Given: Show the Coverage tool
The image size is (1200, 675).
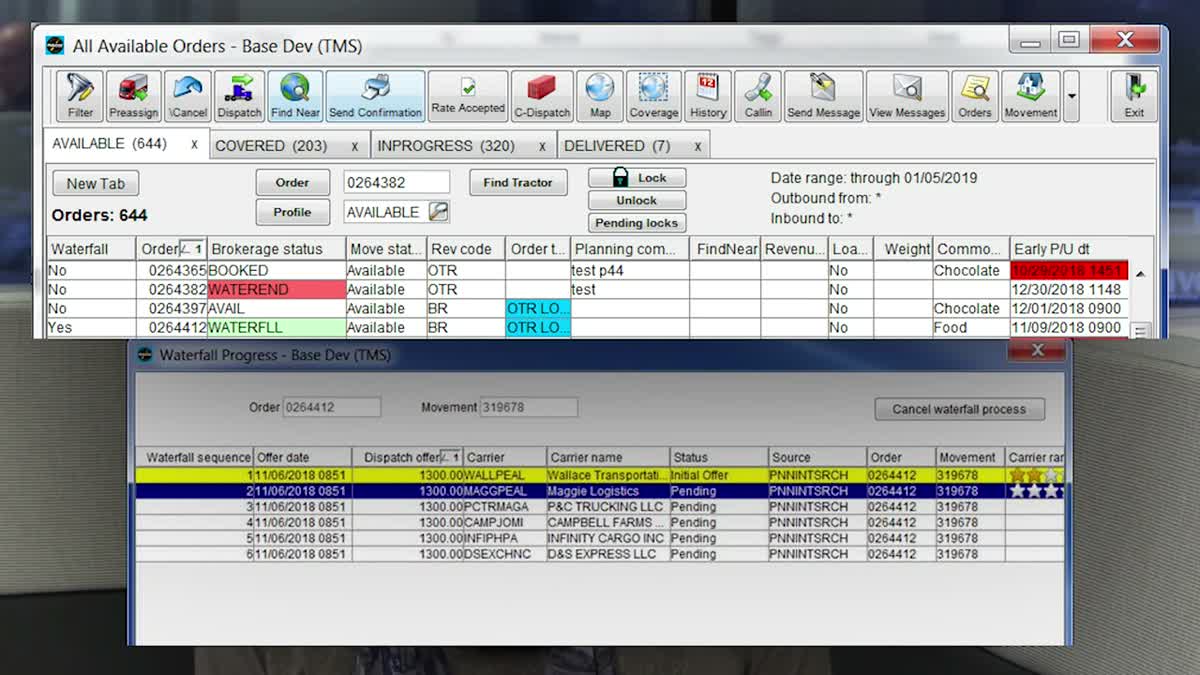Looking at the screenshot, I should pos(654,96).
